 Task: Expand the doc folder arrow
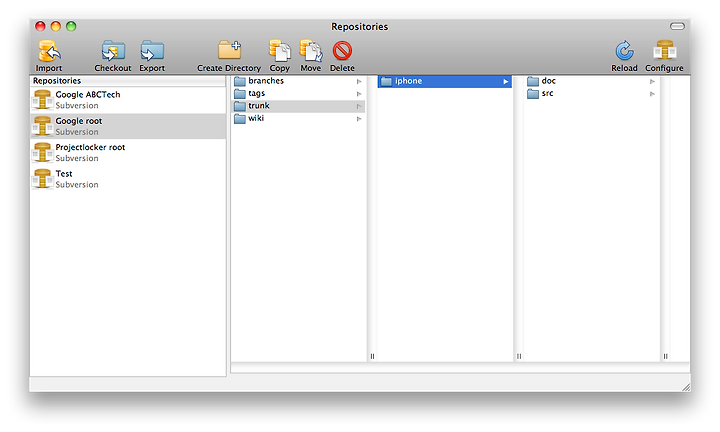click(x=652, y=82)
